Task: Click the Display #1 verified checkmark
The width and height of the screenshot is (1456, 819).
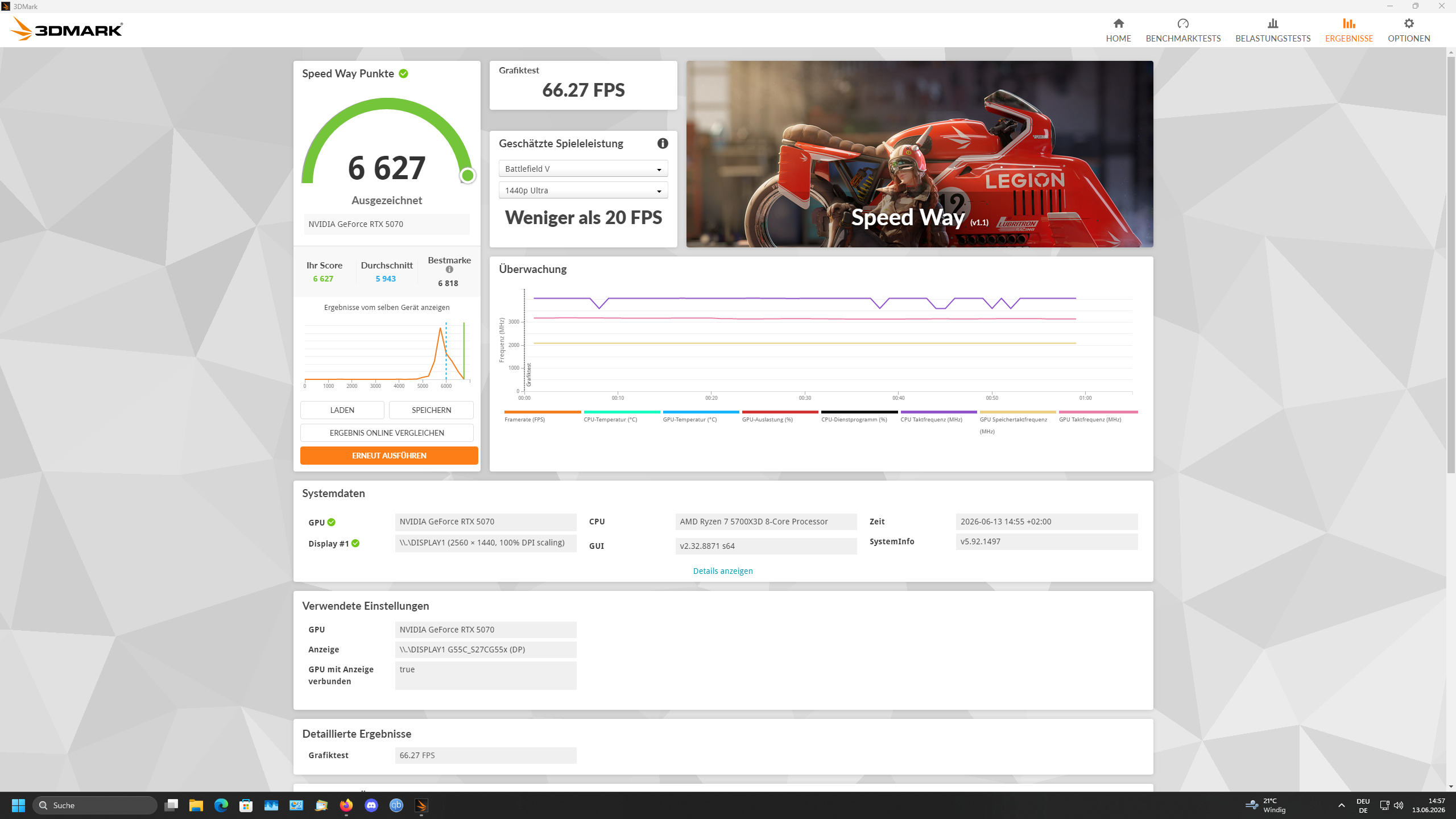Action: click(355, 543)
